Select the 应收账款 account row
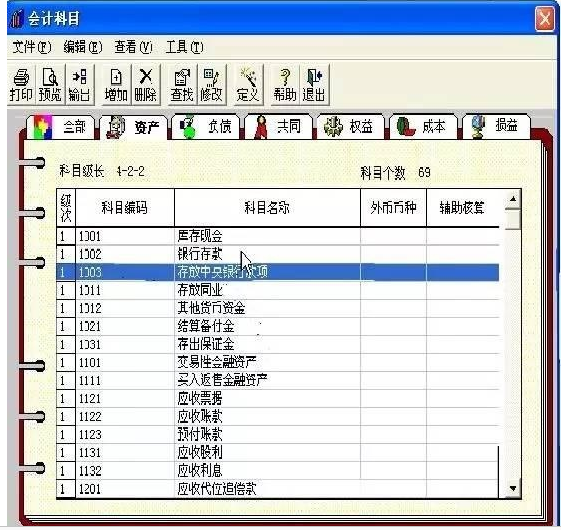 [x=278, y=417]
